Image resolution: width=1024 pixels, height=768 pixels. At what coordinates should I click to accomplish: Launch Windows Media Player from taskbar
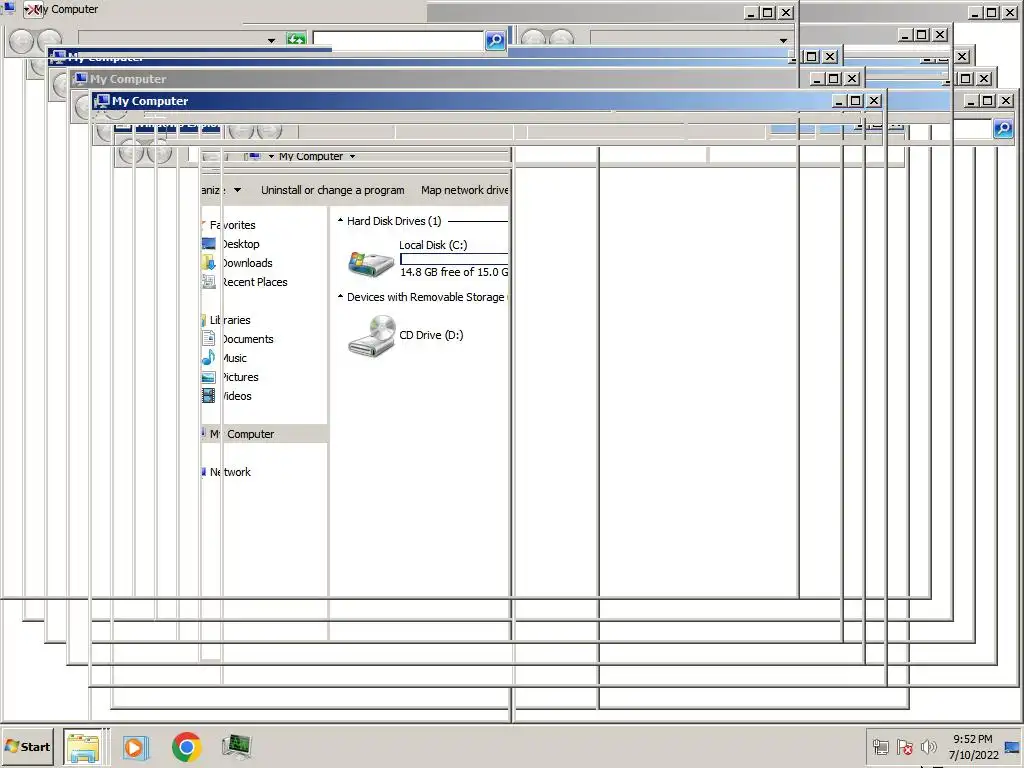click(x=136, y=747)
